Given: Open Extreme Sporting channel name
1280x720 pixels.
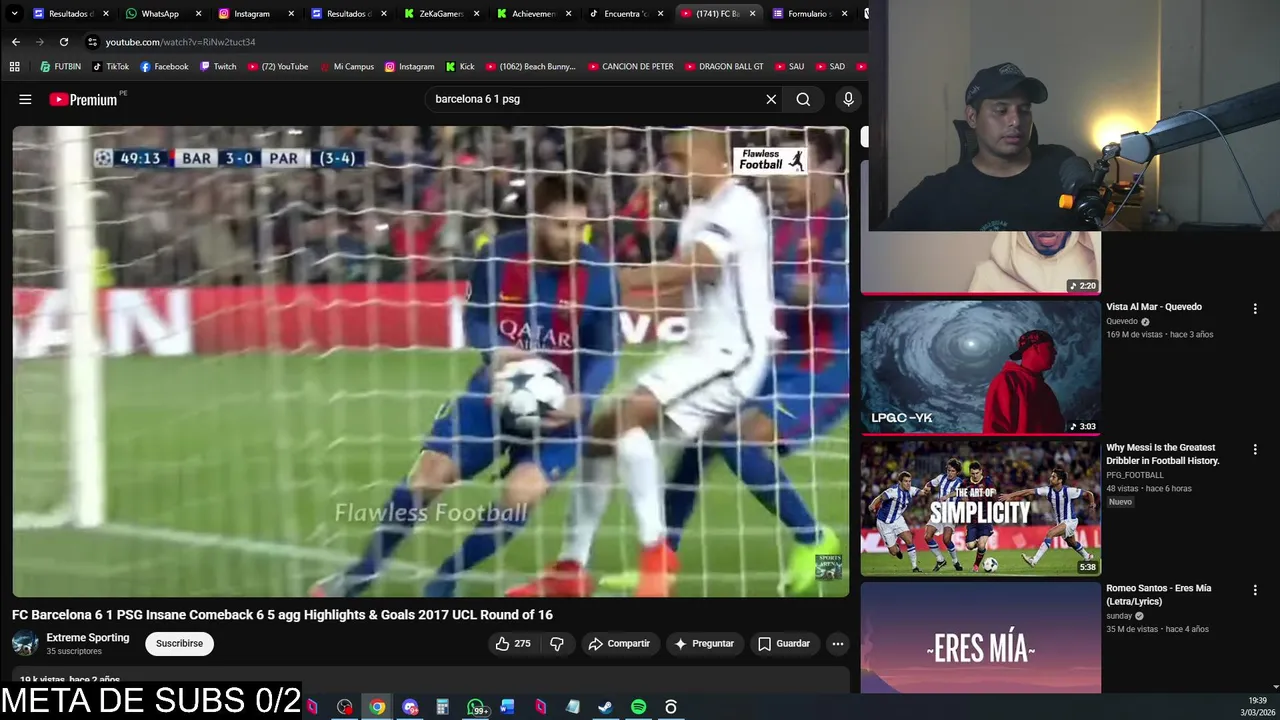Looking at the screenshot, I should tap(87, 637).
